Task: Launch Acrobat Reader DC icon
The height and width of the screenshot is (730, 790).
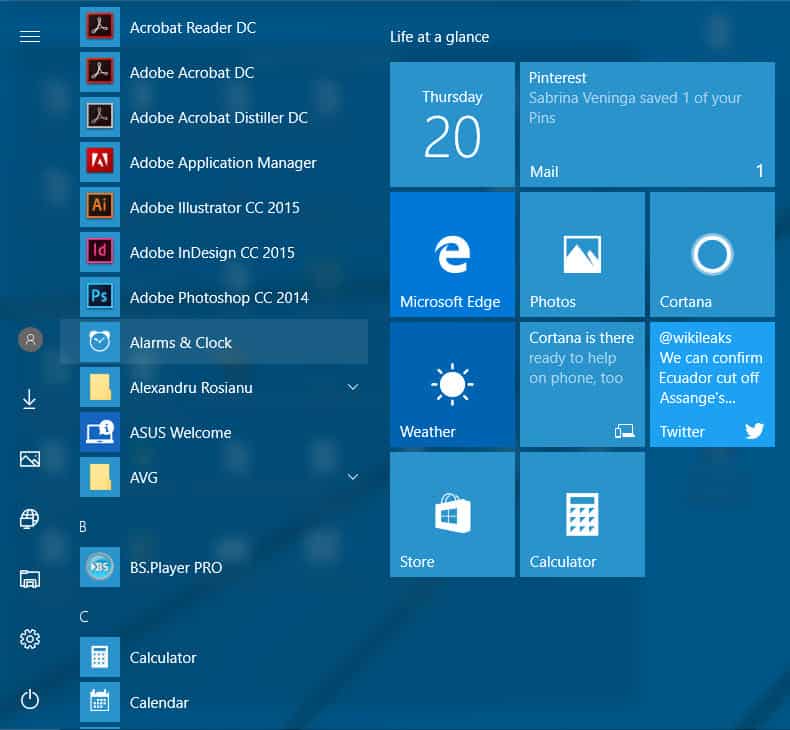Action: point(100,27)
